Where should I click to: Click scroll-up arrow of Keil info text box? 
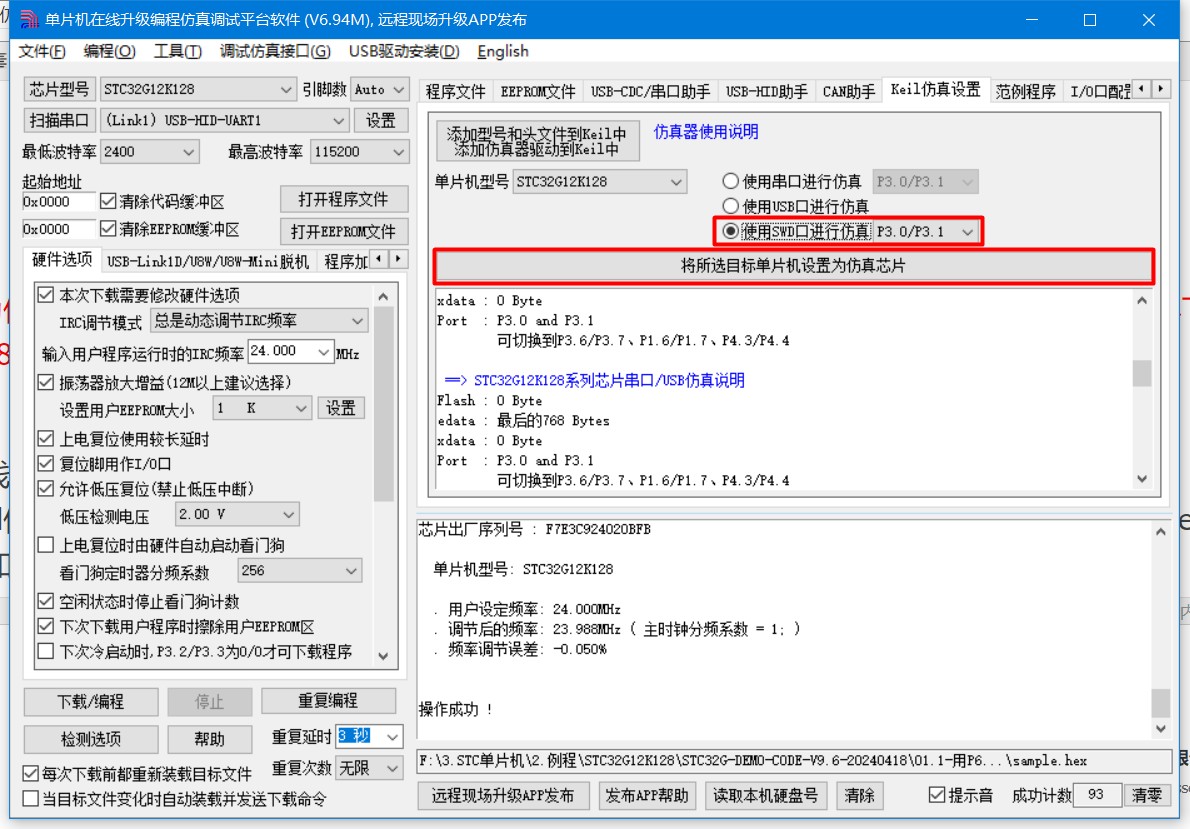[x=1141, y=301]
